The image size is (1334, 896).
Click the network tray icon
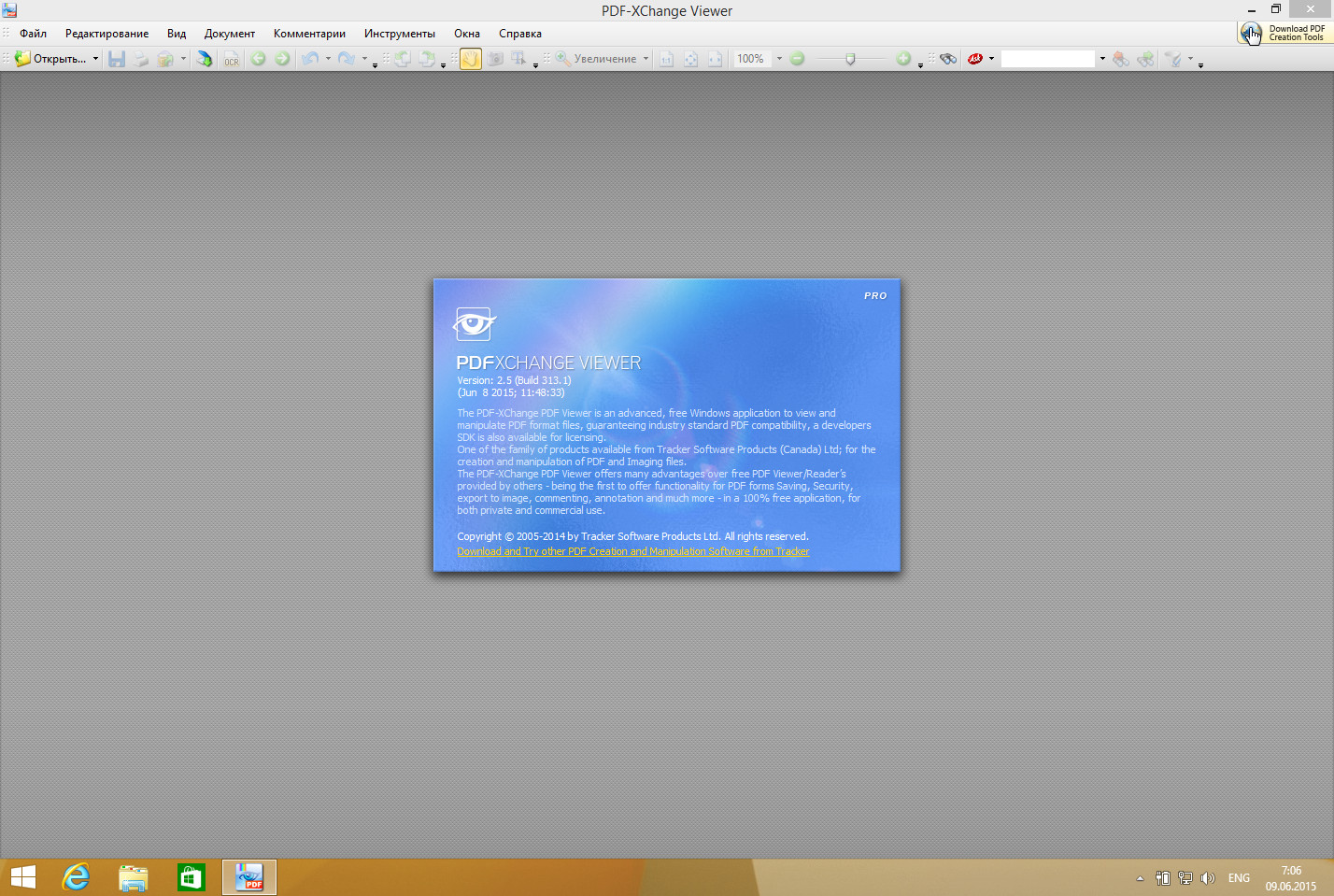pos(1185,878)
